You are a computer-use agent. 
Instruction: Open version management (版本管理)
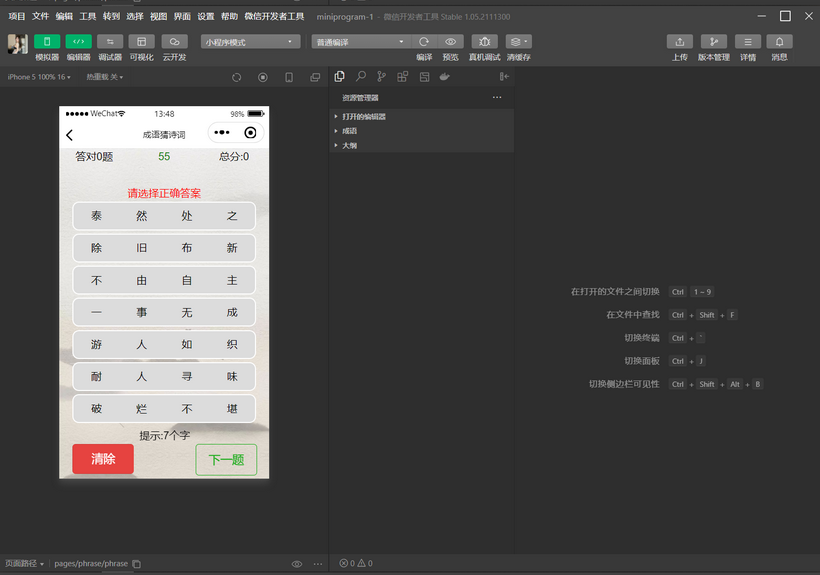tap(714, 41)
